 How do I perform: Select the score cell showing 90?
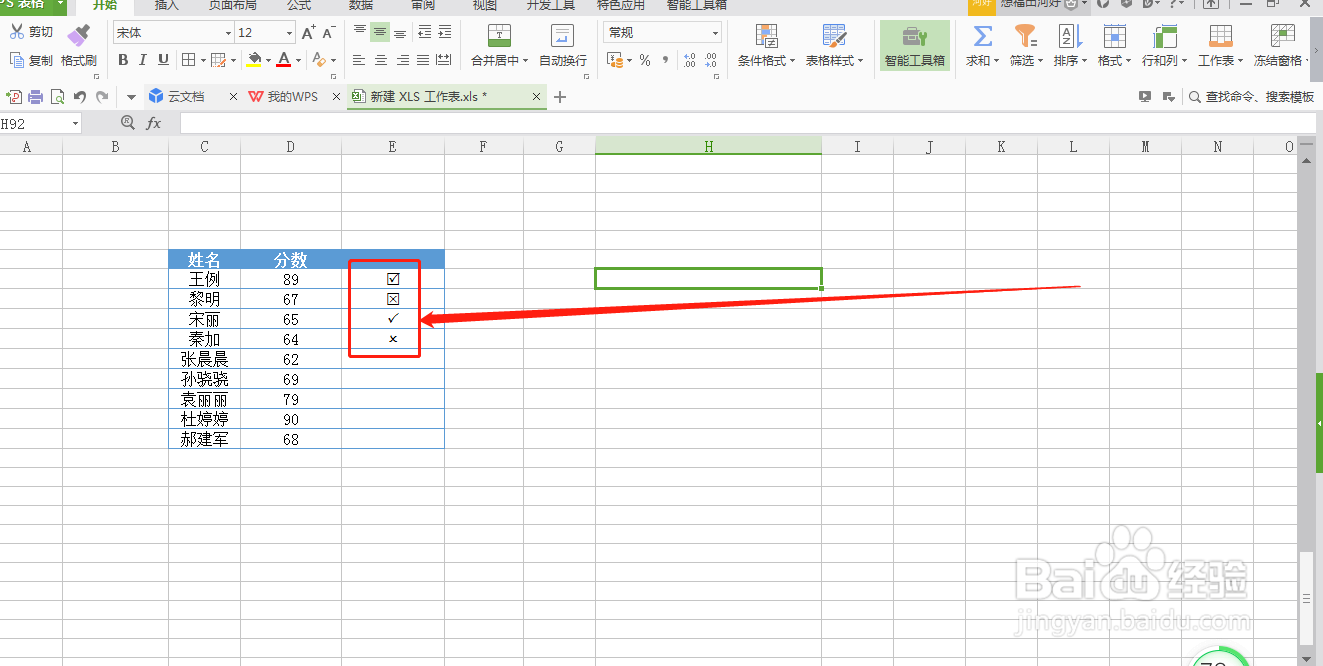pos(290,419)
